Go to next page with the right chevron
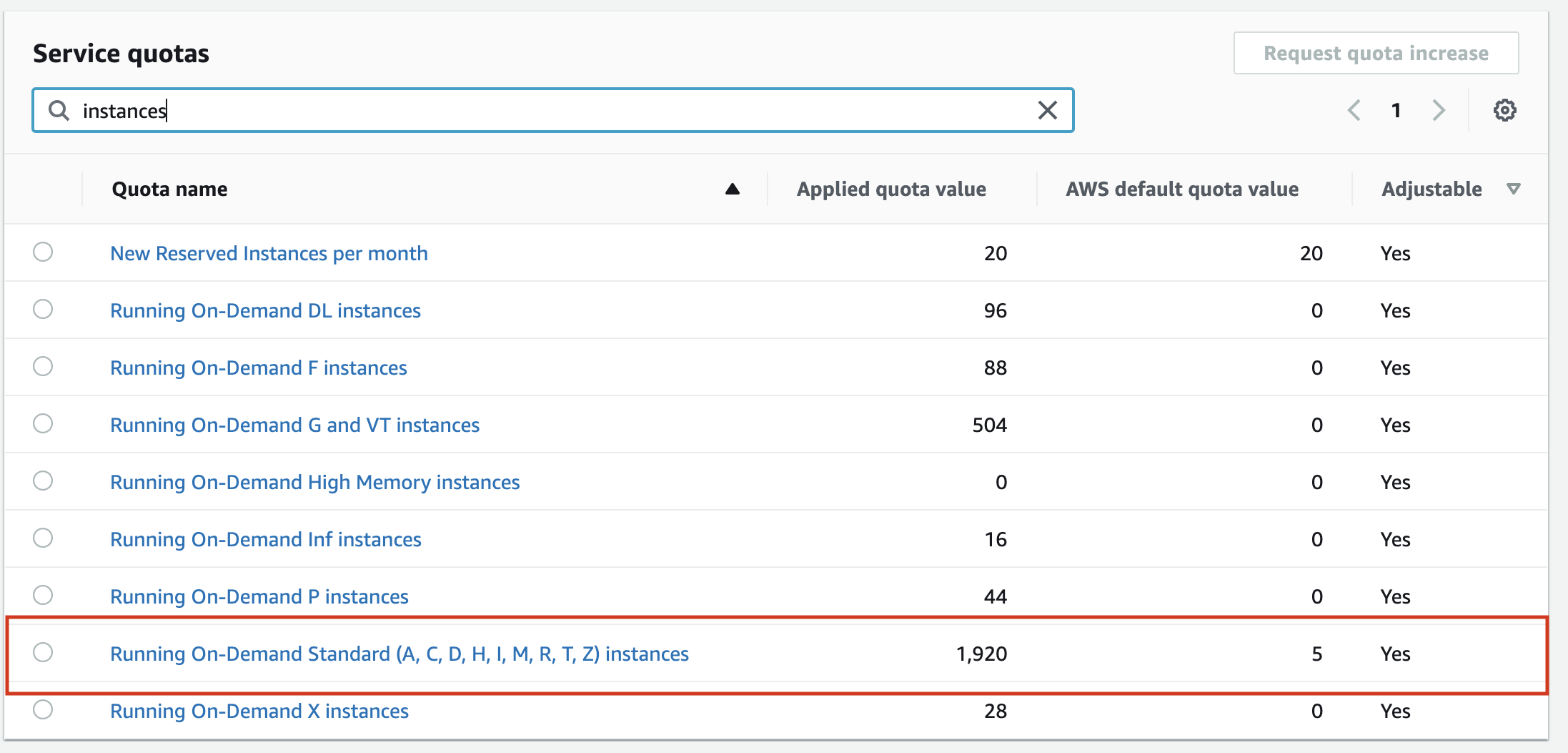The height and width of the screenshot is (753, 1568). (x=1439, y=110)
